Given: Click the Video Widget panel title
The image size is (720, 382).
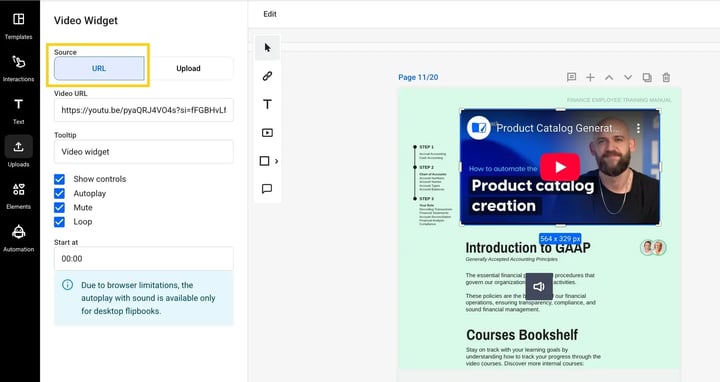Looking at the screenshot, I should coord(86,20).
